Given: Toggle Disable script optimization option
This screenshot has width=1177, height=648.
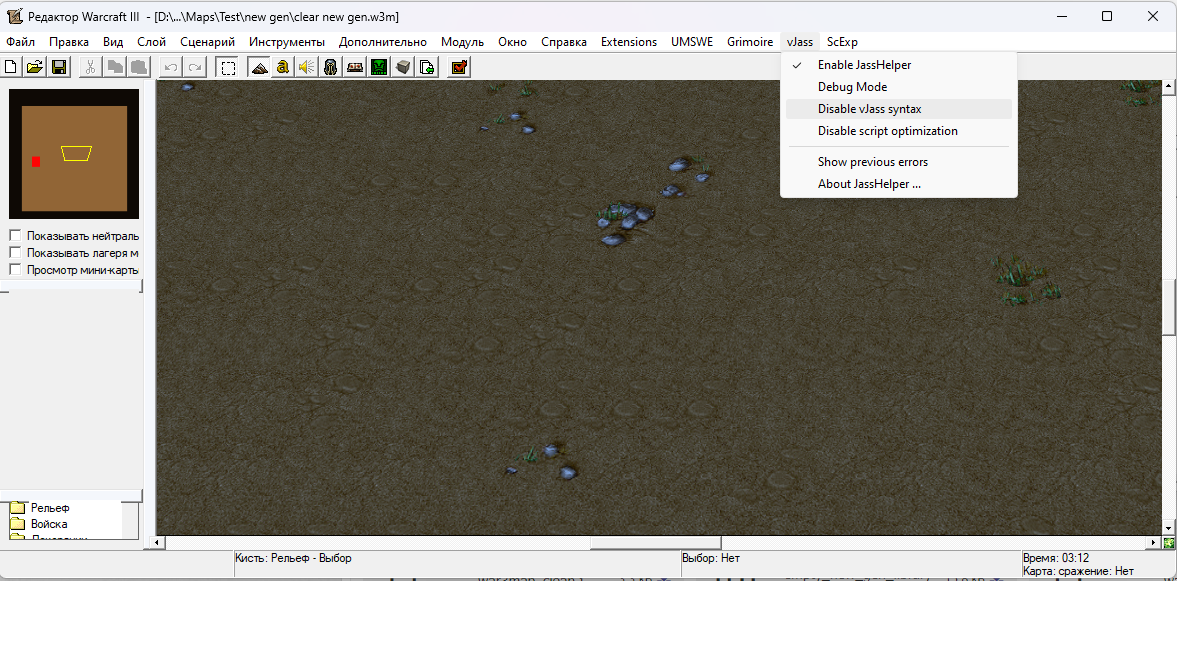Looking at the screenshot, I should pos(899,131).
